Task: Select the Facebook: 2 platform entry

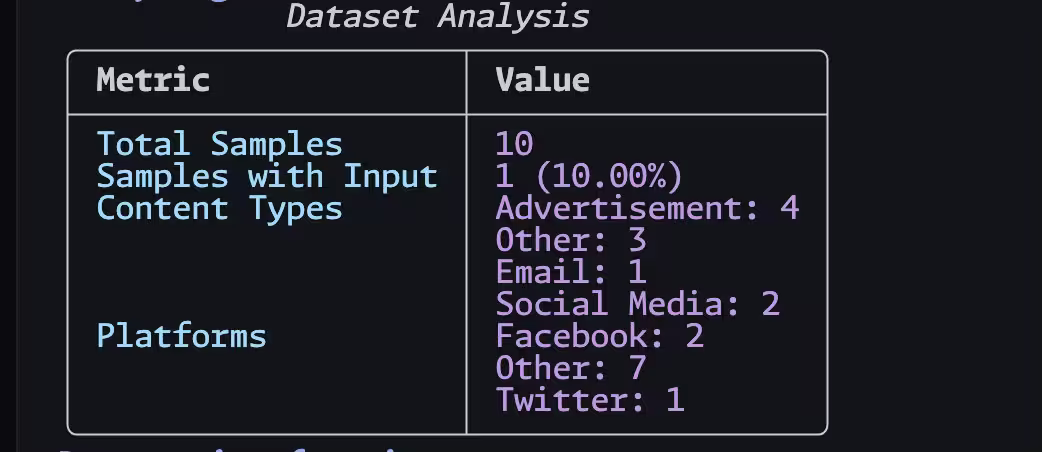Action: click(x=599, y=335)
